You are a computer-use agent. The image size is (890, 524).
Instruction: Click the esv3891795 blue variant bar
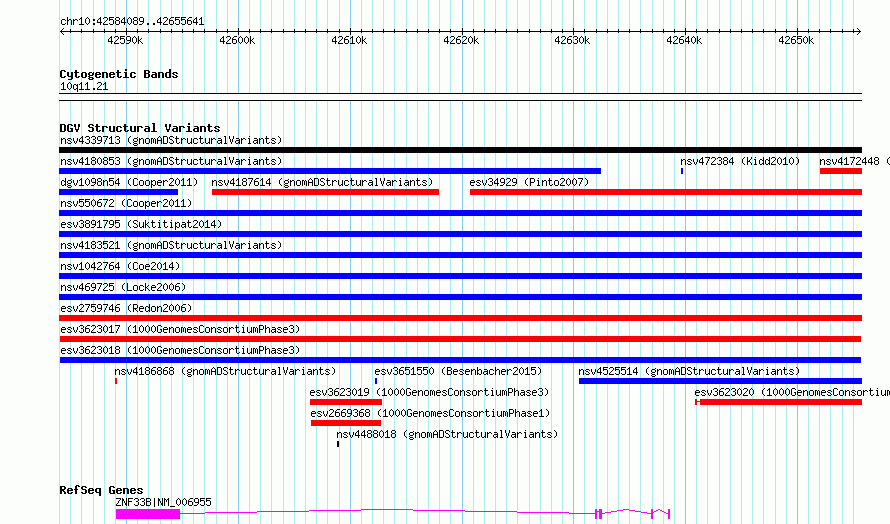click(x=460, y=234)
